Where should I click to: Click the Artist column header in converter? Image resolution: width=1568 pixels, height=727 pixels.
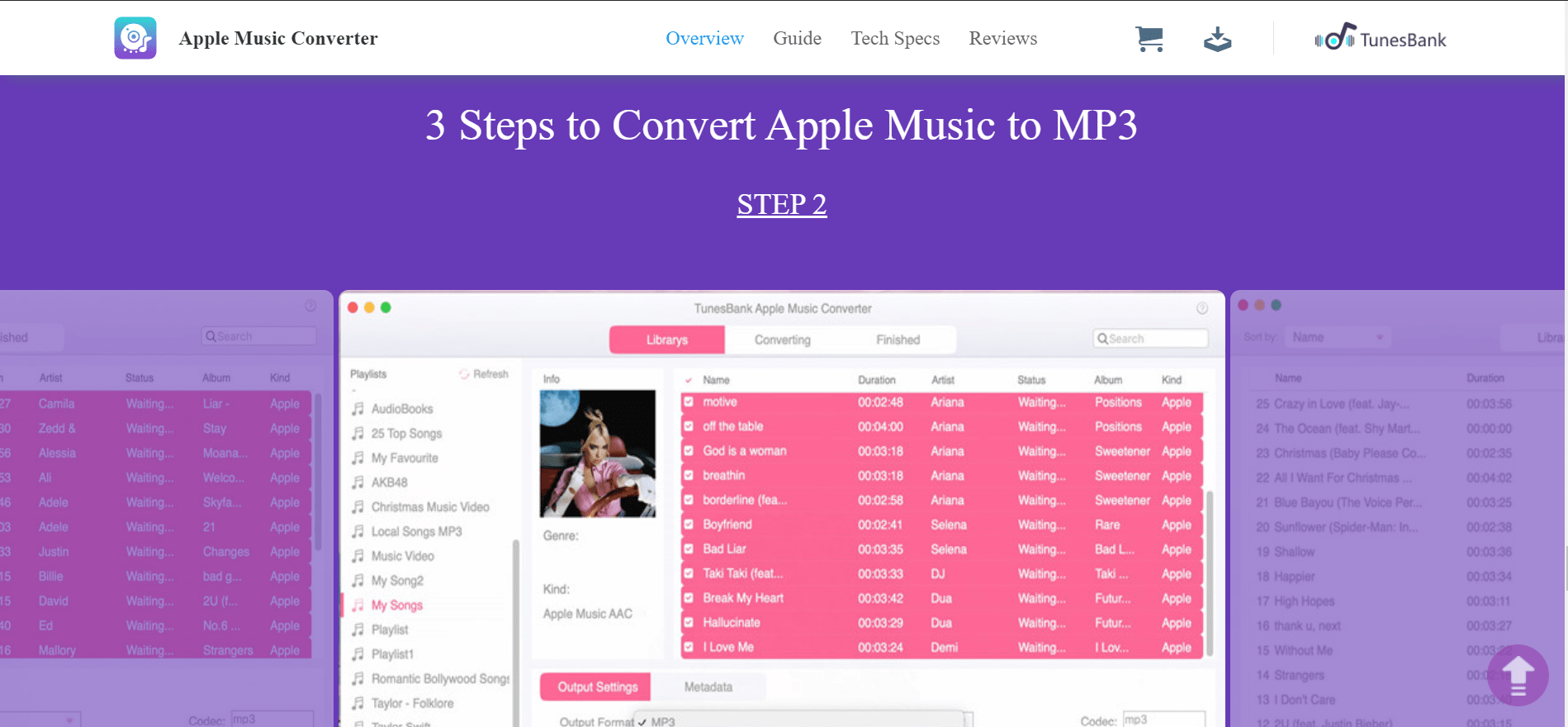pyautogui.click(x=942, y=380)
